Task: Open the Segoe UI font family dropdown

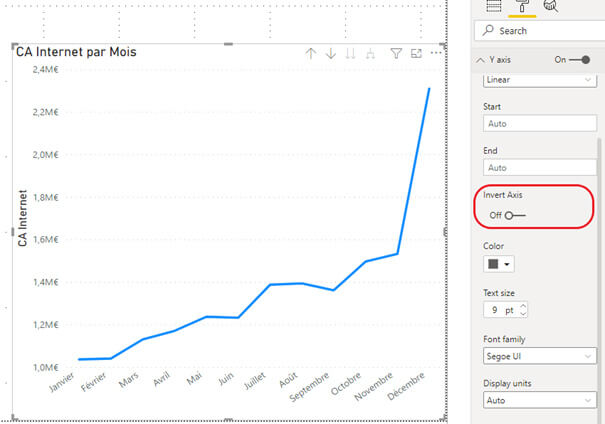Action: [539, 356]
